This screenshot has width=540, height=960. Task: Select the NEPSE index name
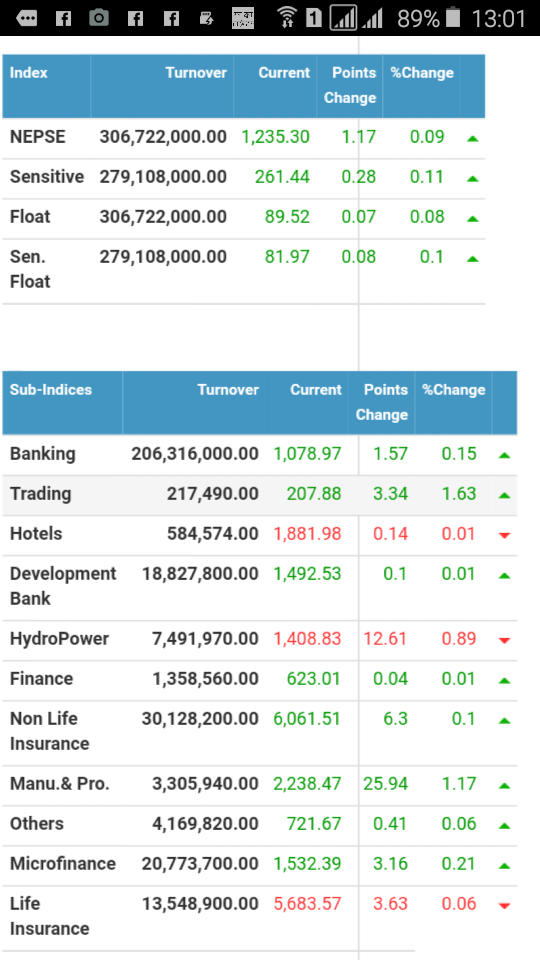[37, 137]
